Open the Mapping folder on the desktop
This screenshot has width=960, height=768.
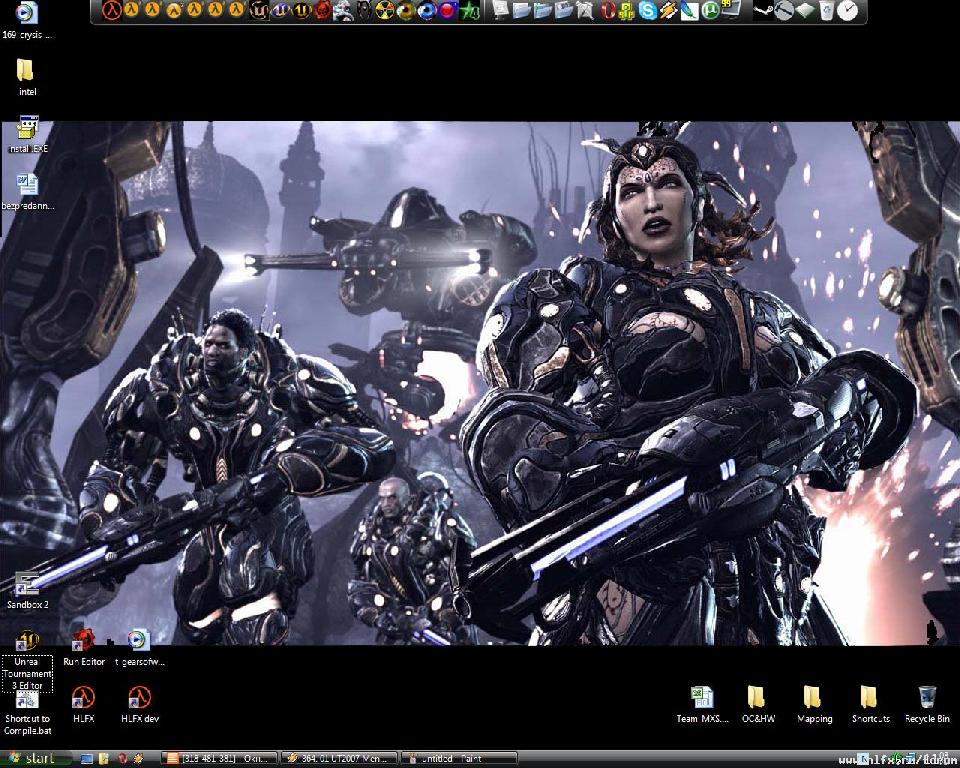[814, 704]
